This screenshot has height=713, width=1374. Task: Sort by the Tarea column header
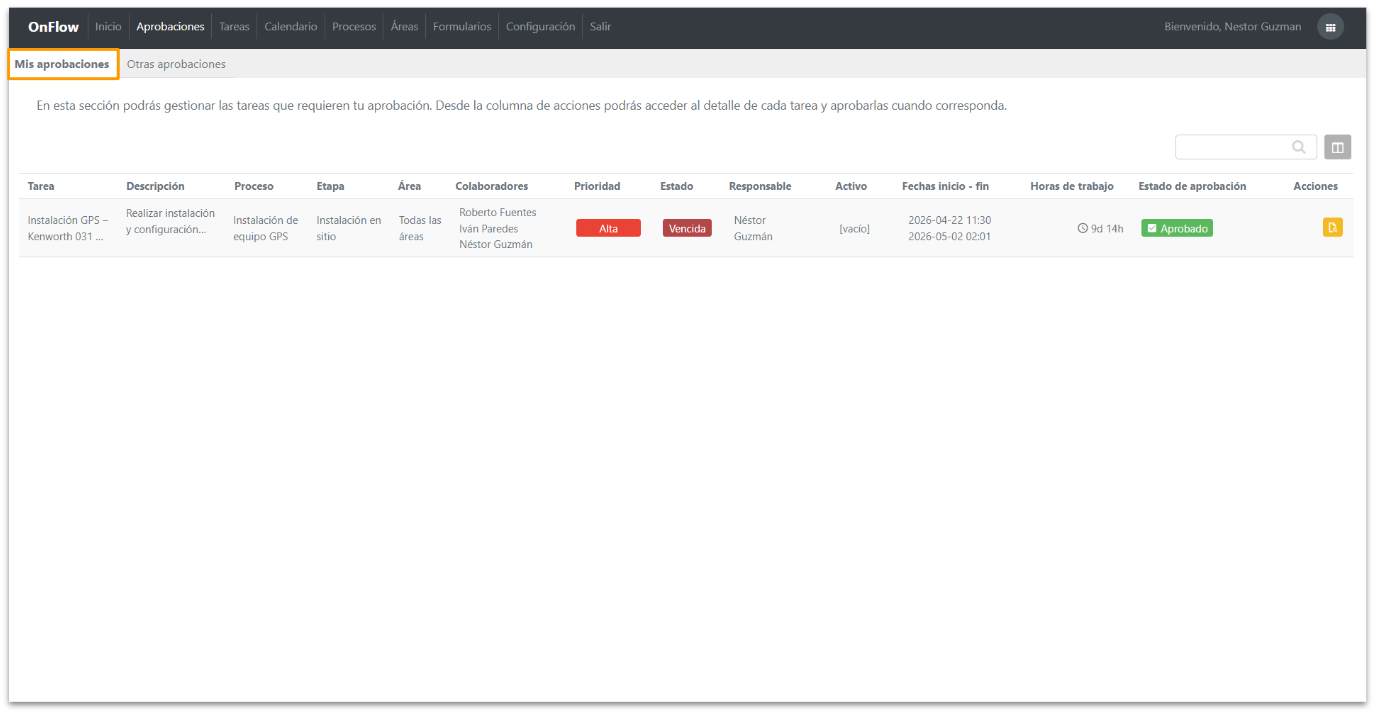tap(41, 186)
